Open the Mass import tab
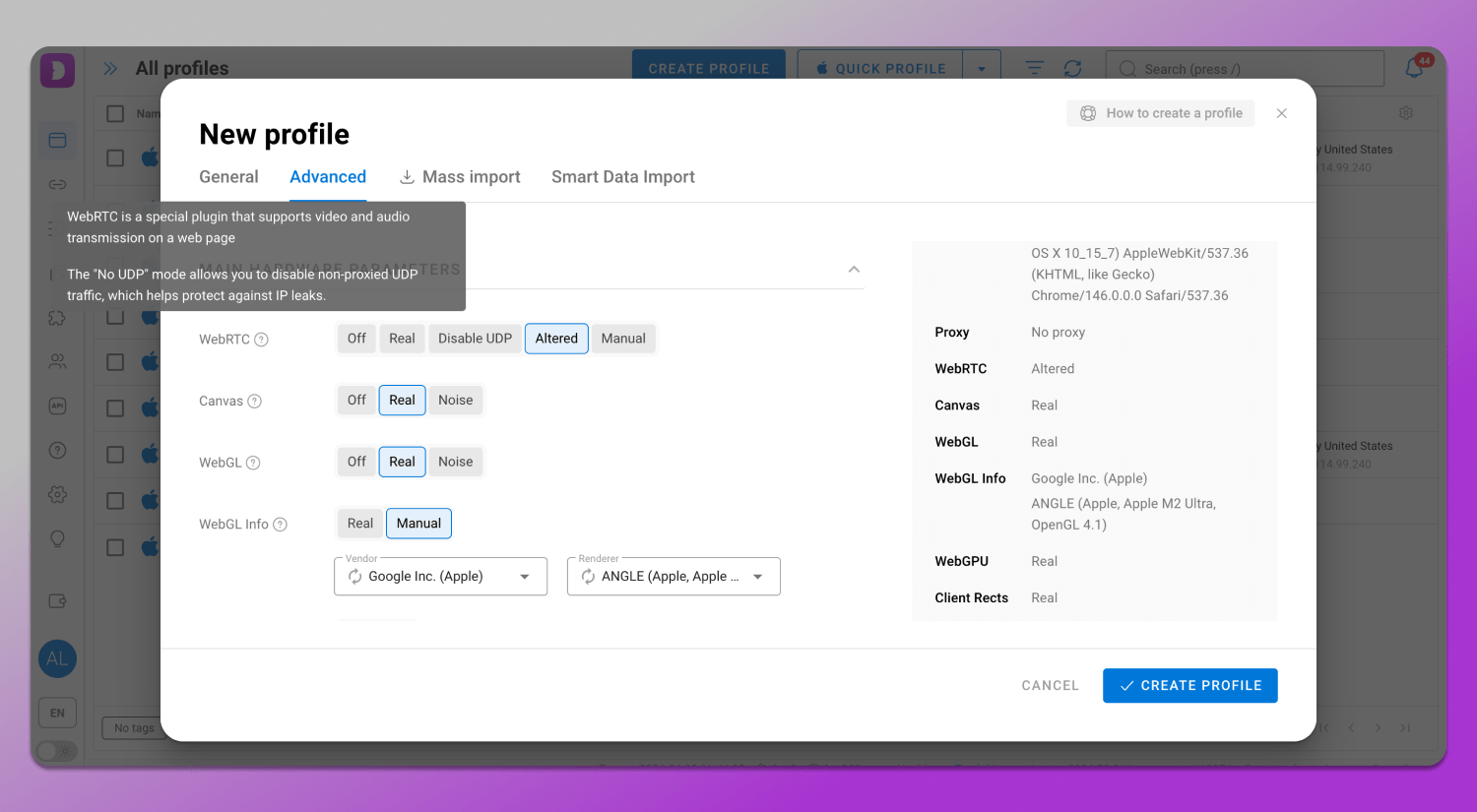Screen dimensions: 1477x812 [460, 177]
